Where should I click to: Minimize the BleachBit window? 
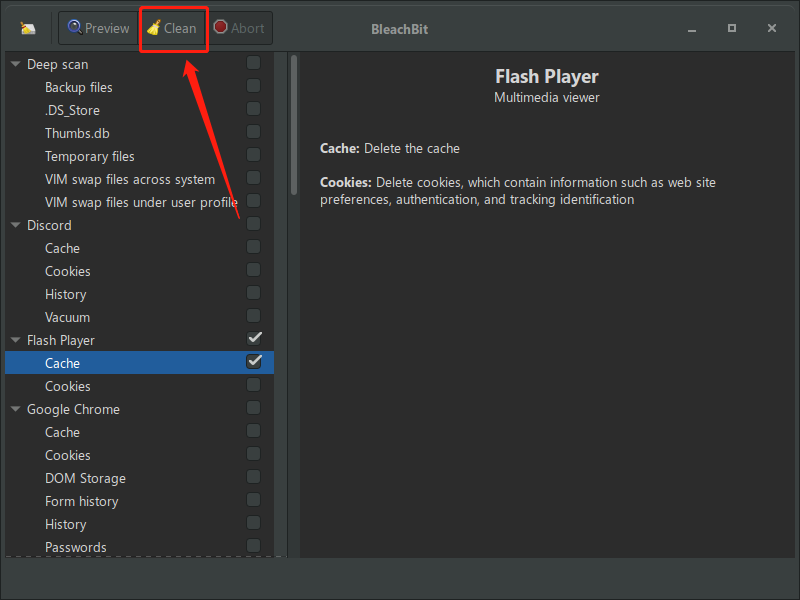point(692,29)
